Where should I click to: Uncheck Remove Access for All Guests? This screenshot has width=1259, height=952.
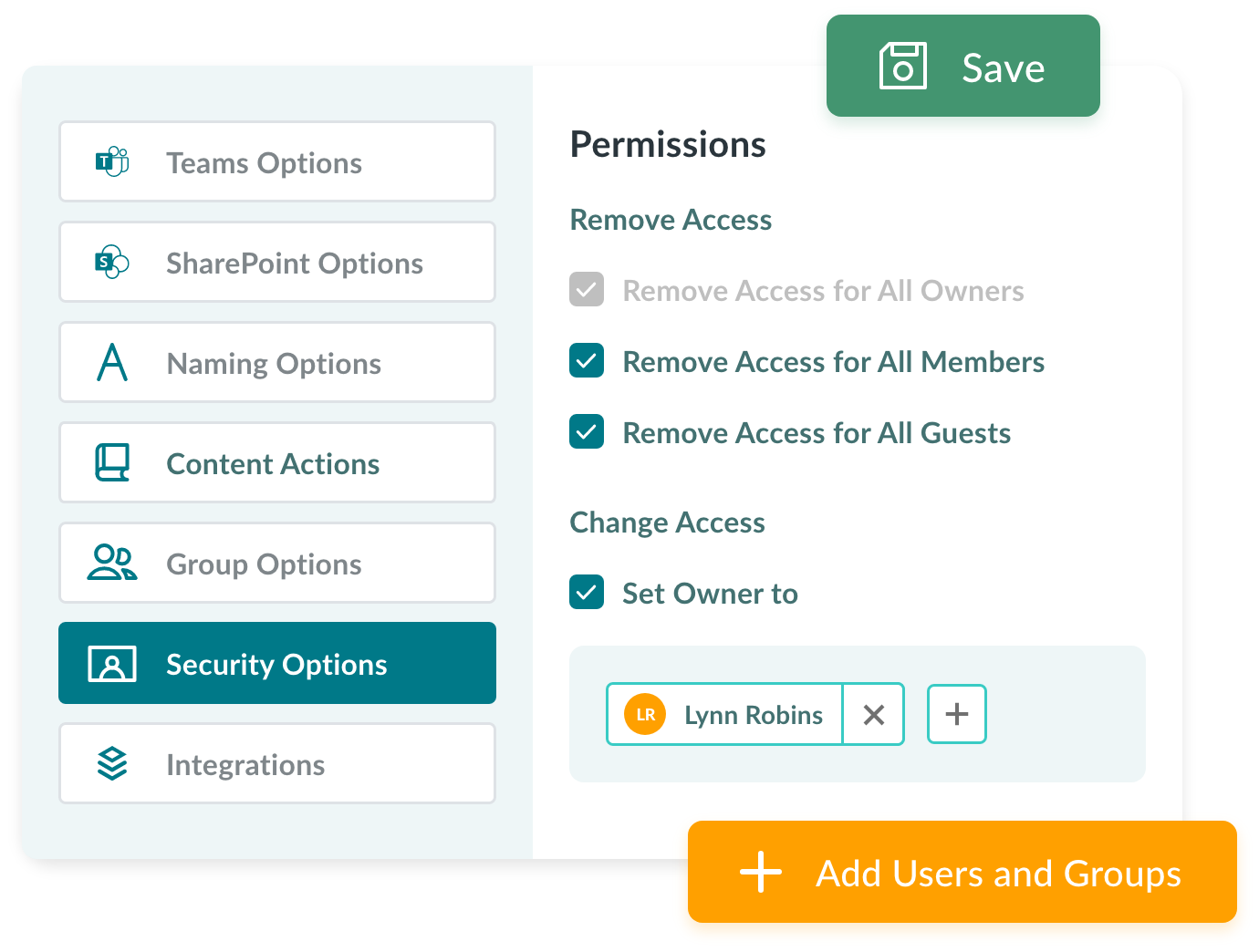(587, 432)
